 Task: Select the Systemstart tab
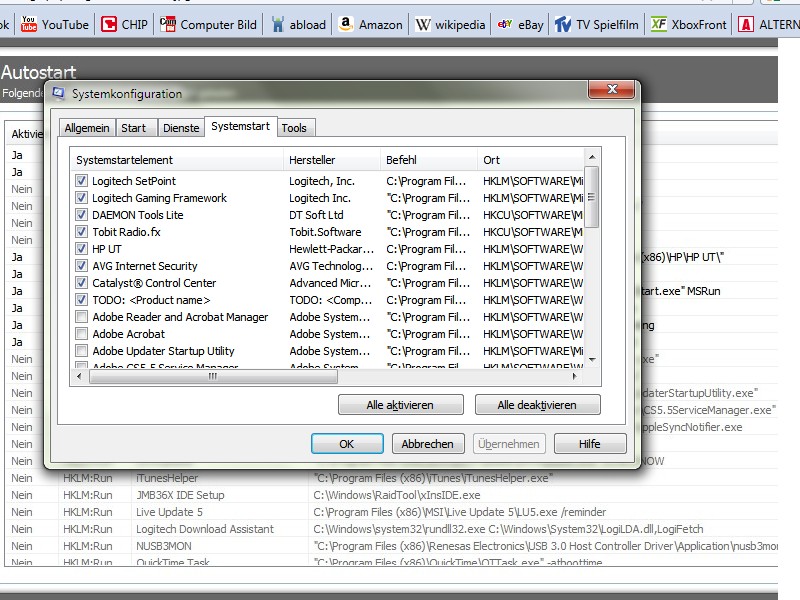(240, 127)
